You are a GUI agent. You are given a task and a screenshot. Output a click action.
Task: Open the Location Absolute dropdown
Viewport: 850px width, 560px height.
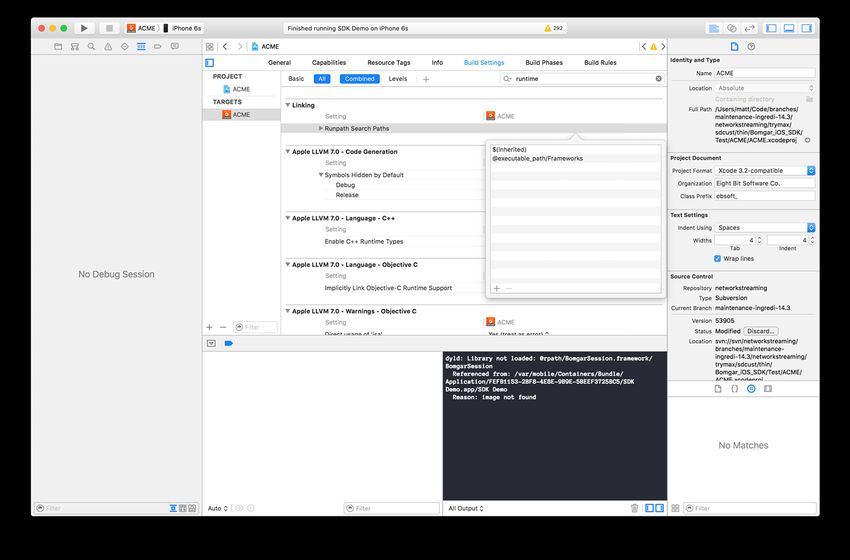[765, 88]
